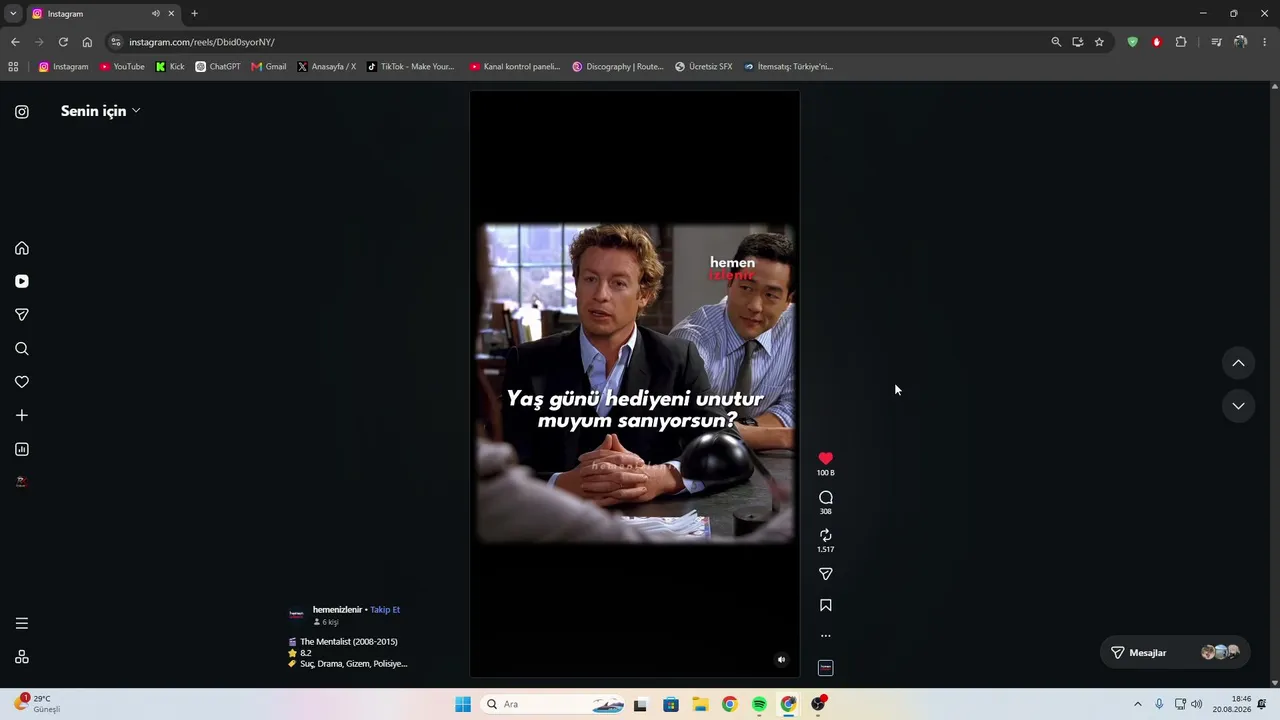
Task: Follow hemenizlenir via "Takip Et"
Action: click(x=385, y=610)
